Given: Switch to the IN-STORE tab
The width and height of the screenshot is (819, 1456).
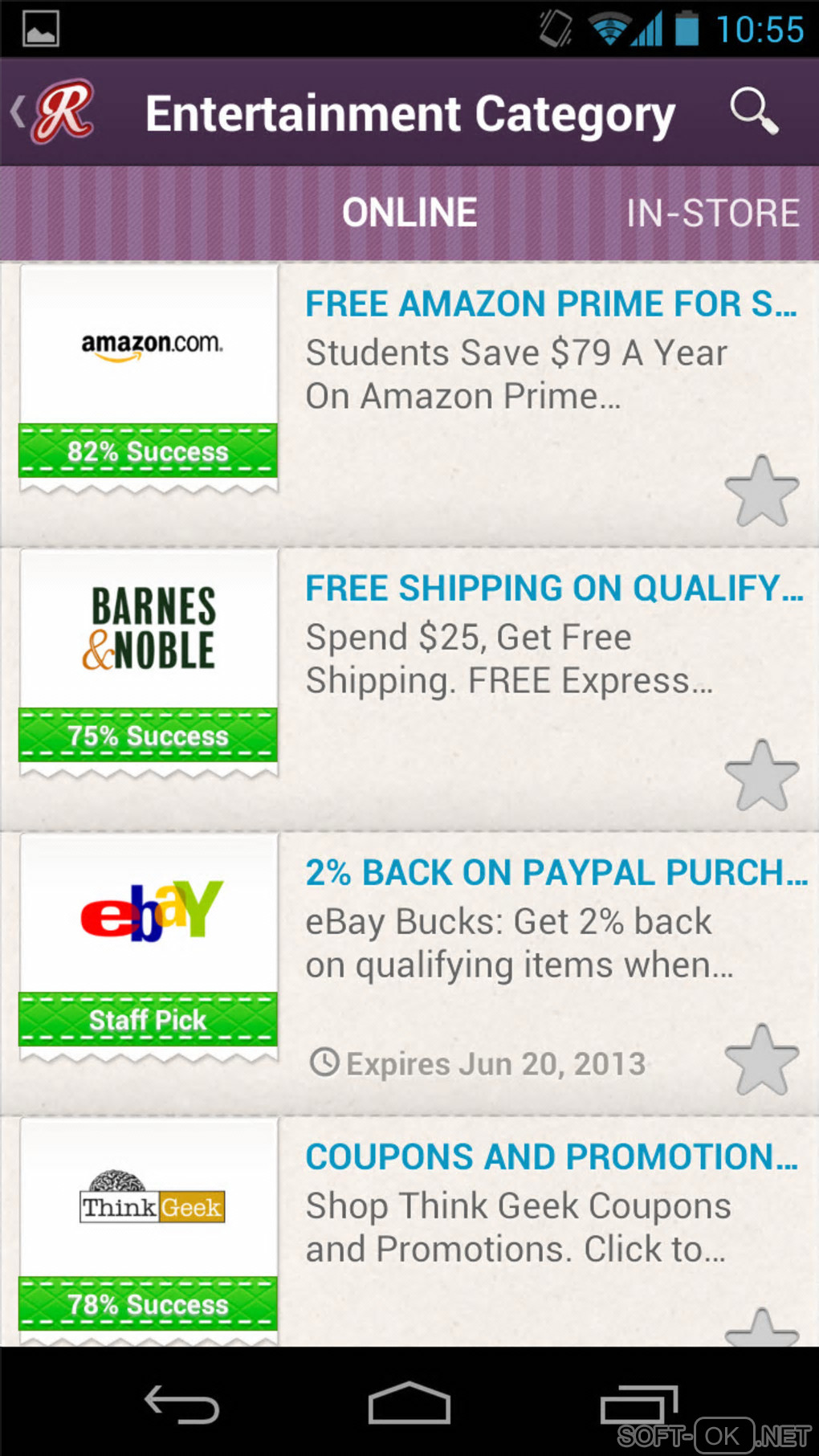Looking at the screenshot, I should 712,214.
